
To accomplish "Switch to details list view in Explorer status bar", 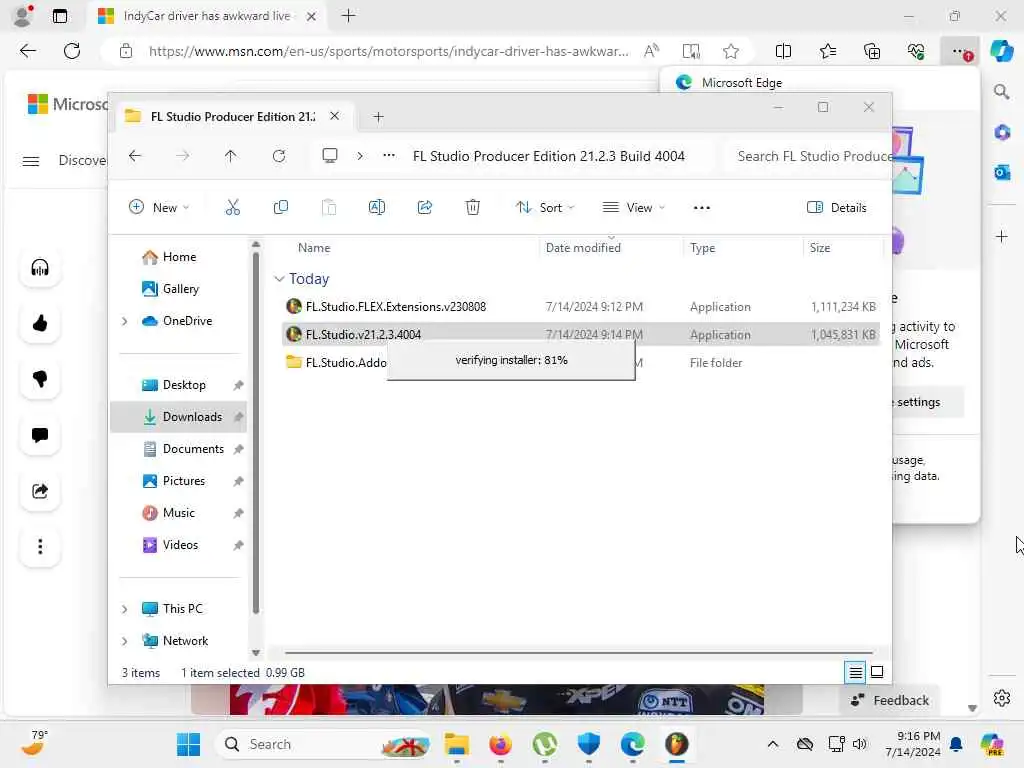I will (856, 672).
